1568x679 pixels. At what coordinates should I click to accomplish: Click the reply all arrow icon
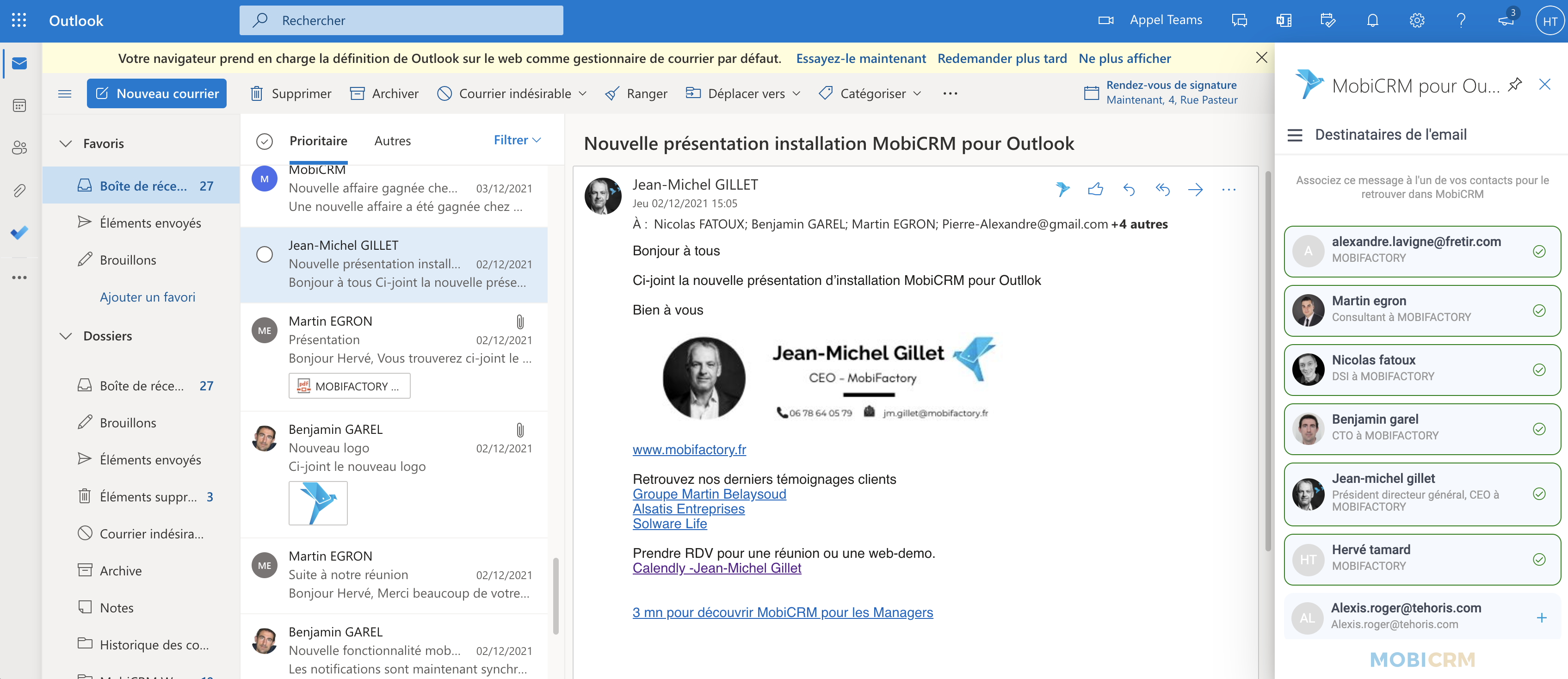(x=1162, y=189)
